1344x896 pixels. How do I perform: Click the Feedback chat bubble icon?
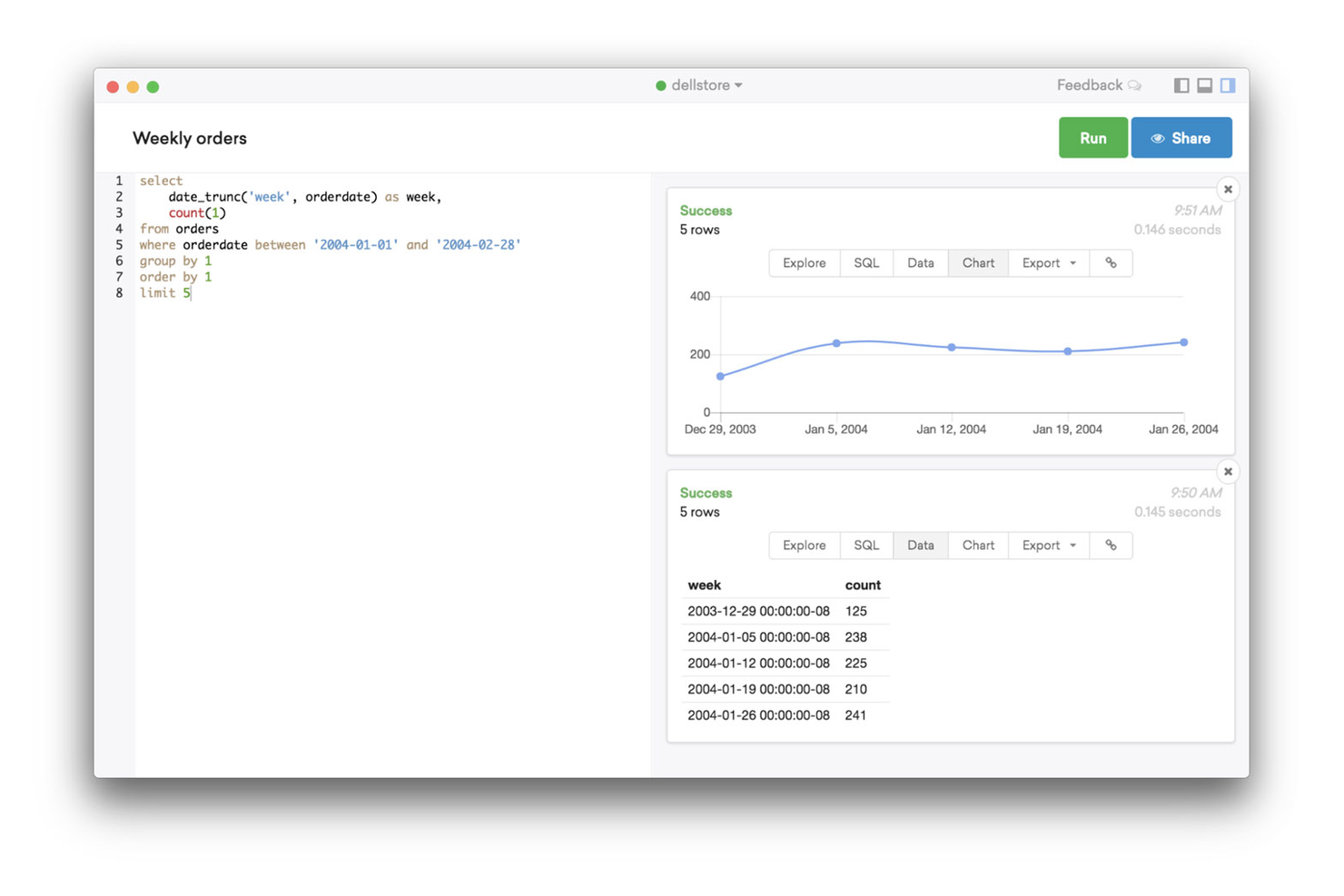tap(1135, 84)
